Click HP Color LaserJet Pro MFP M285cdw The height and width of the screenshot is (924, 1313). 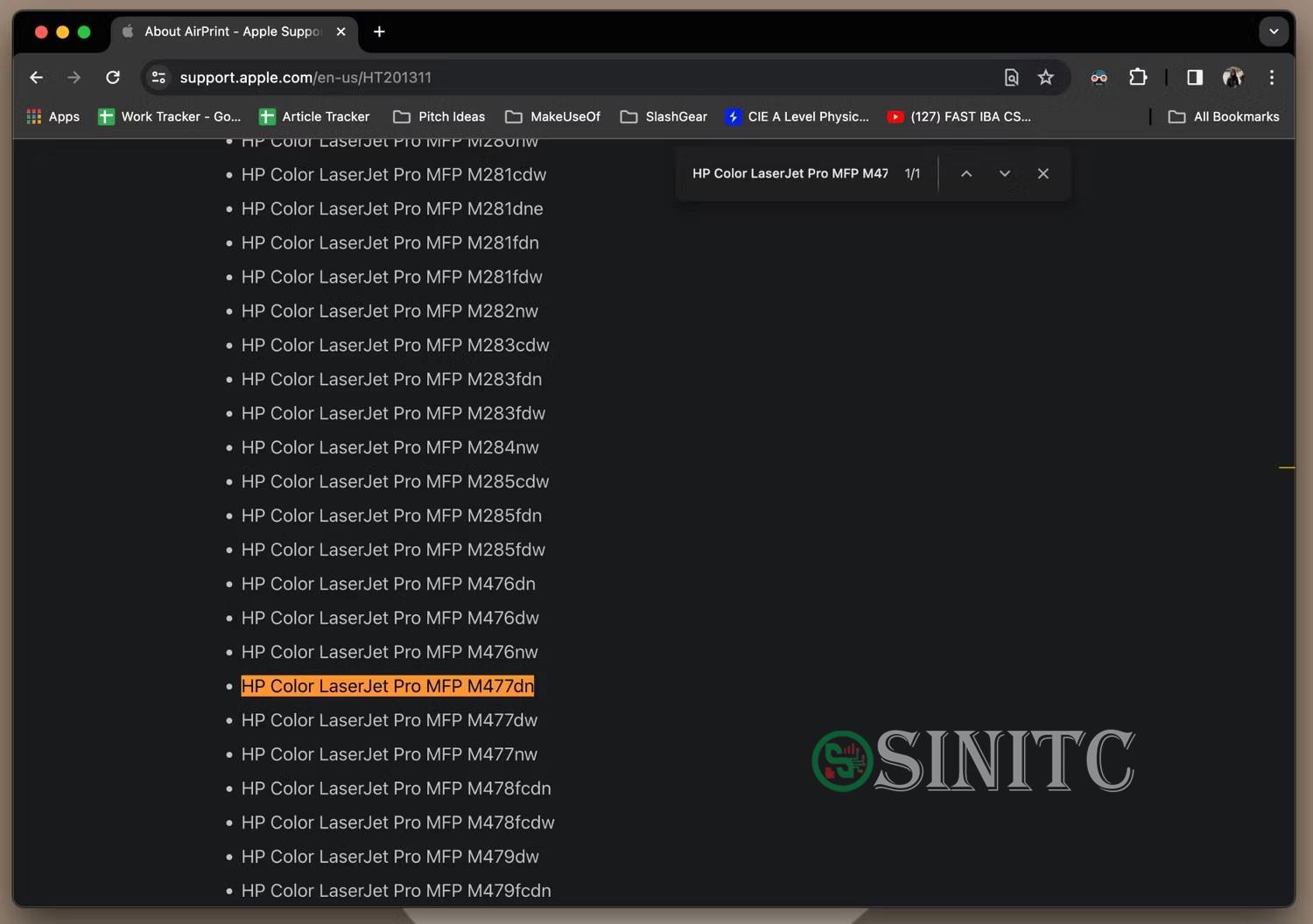[x=396, y=482]
